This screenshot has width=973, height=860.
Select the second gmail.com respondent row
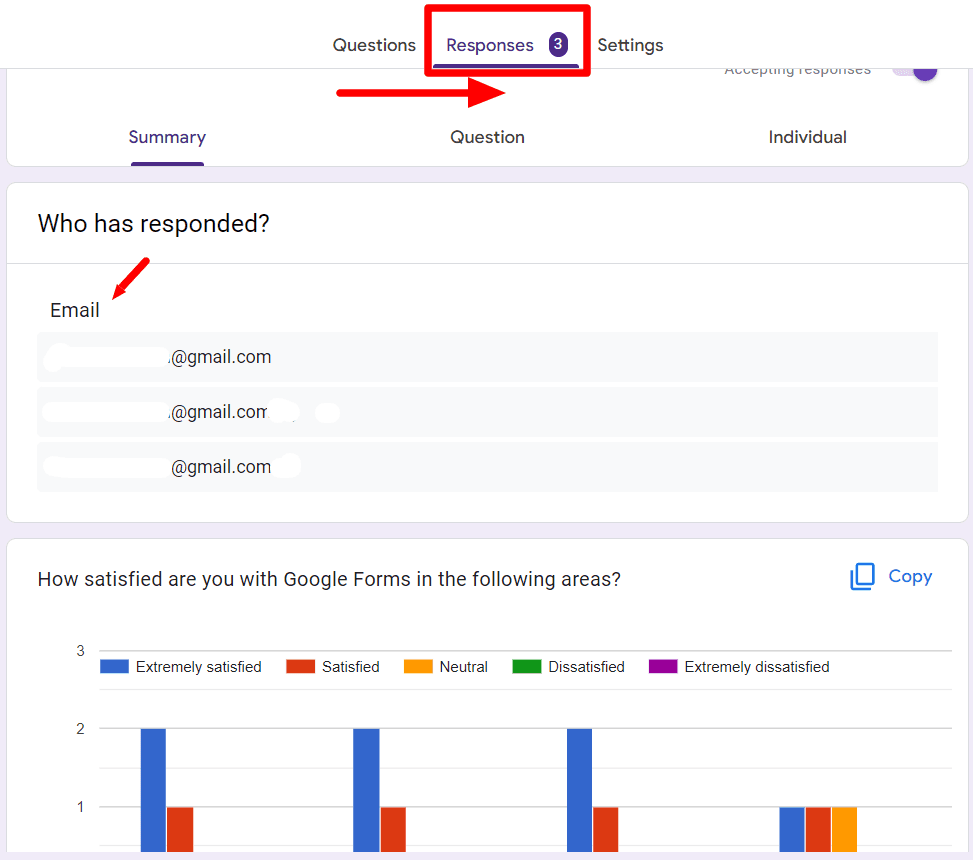pos(487,412)
